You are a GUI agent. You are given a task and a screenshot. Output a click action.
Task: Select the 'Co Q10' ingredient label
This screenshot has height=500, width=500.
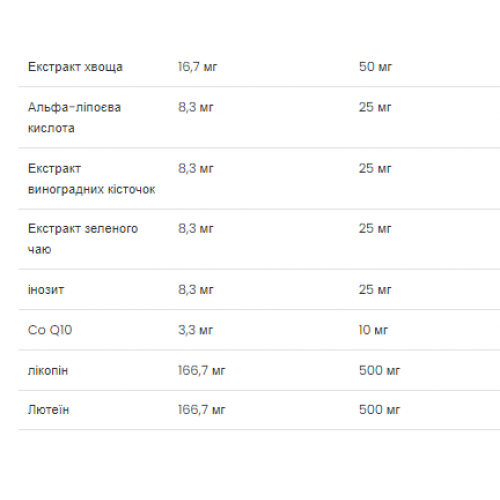pos(50,330)
